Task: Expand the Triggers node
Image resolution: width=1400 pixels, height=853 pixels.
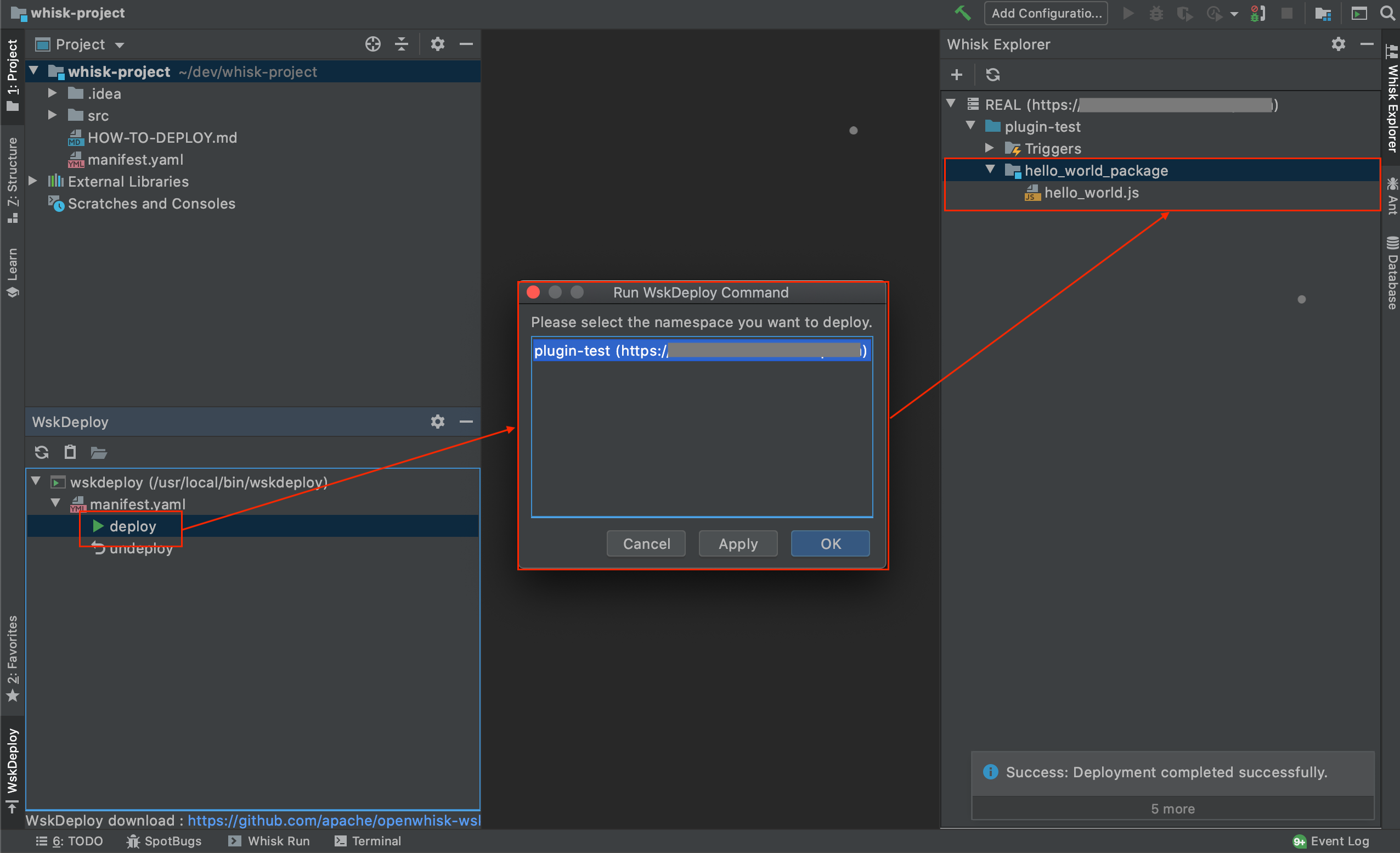Action: click(x=990, y=148)
